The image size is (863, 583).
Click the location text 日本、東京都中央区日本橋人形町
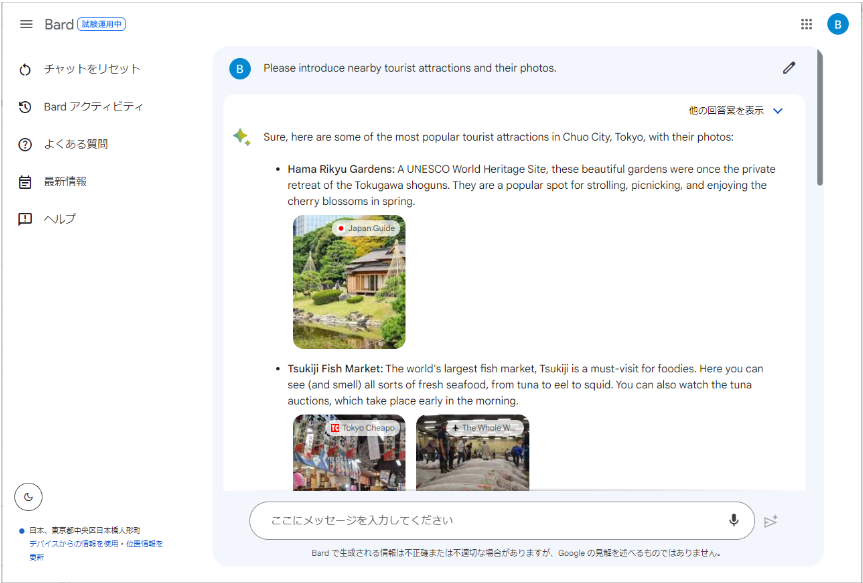pyautogui.click(x=85, y=530)
